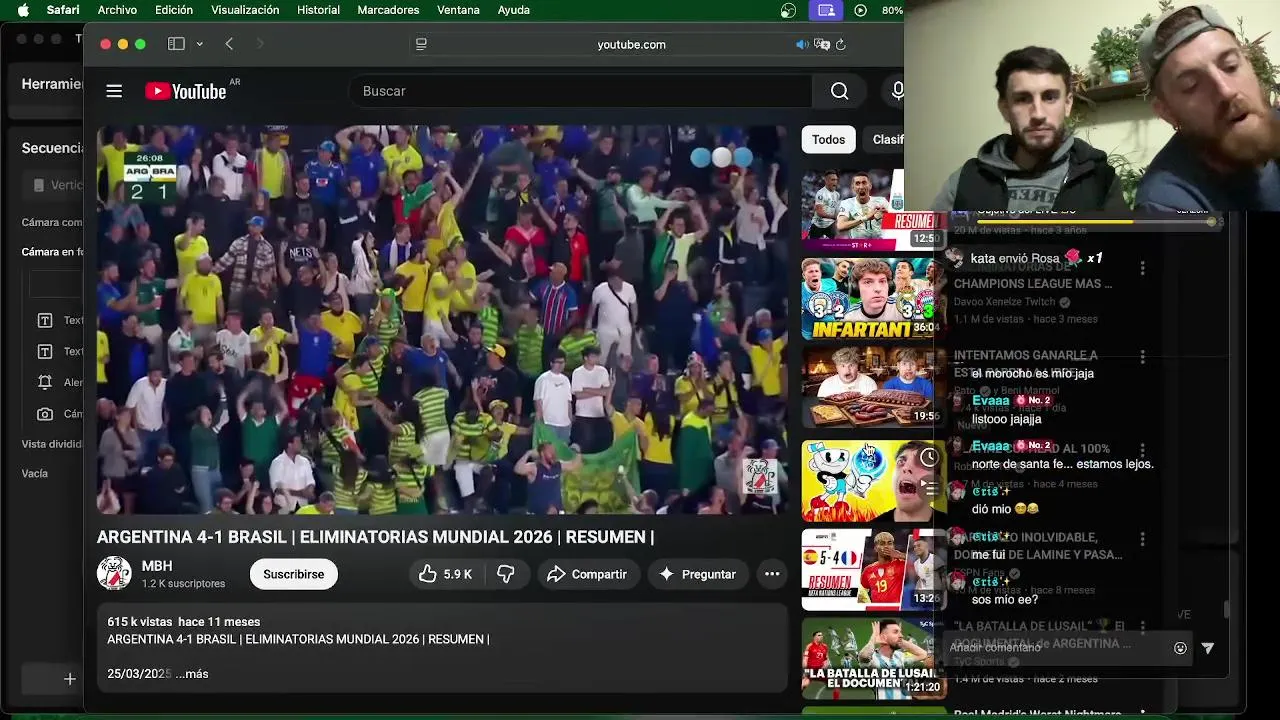Viewport: 1280px width, 720px height.
Task: Click 'Vacía' in background app
Action: [35, 473]
